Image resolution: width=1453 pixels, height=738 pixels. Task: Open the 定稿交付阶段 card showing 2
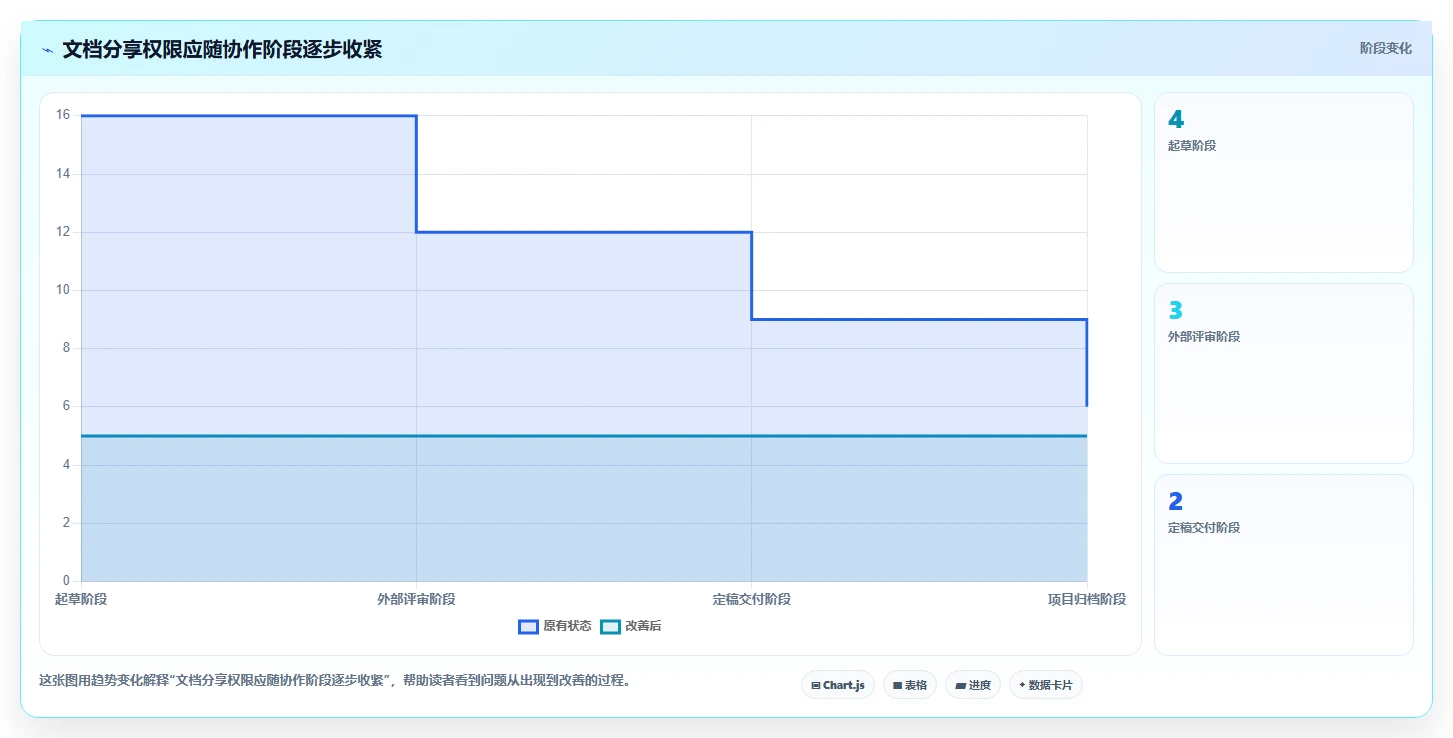1284,564
